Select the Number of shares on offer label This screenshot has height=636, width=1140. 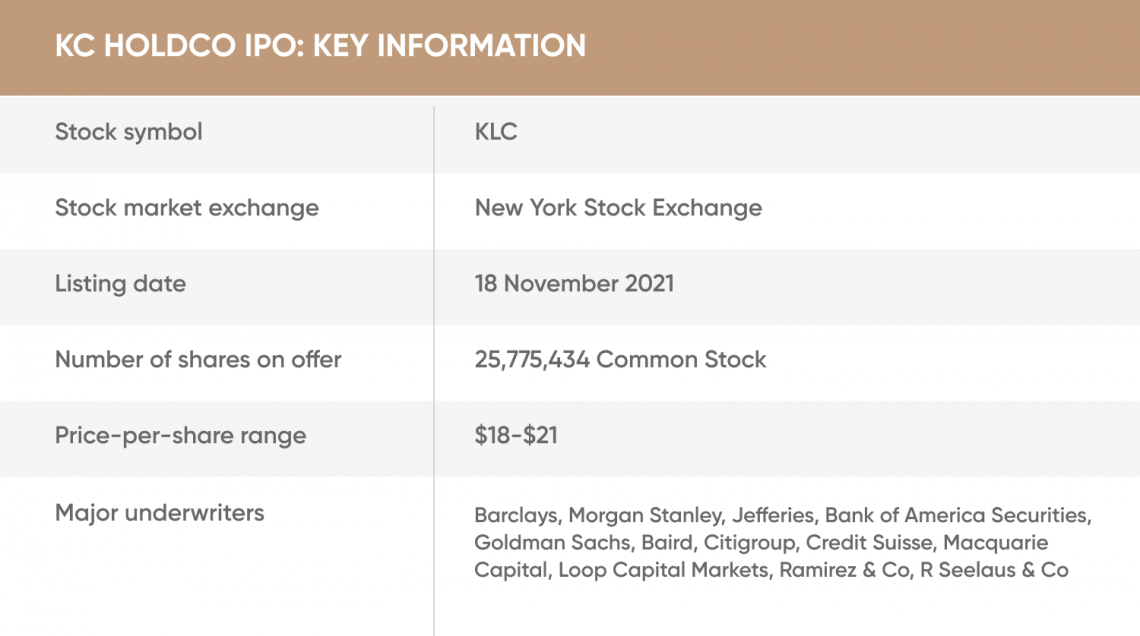pyautogui.click(x=198, y=360)
